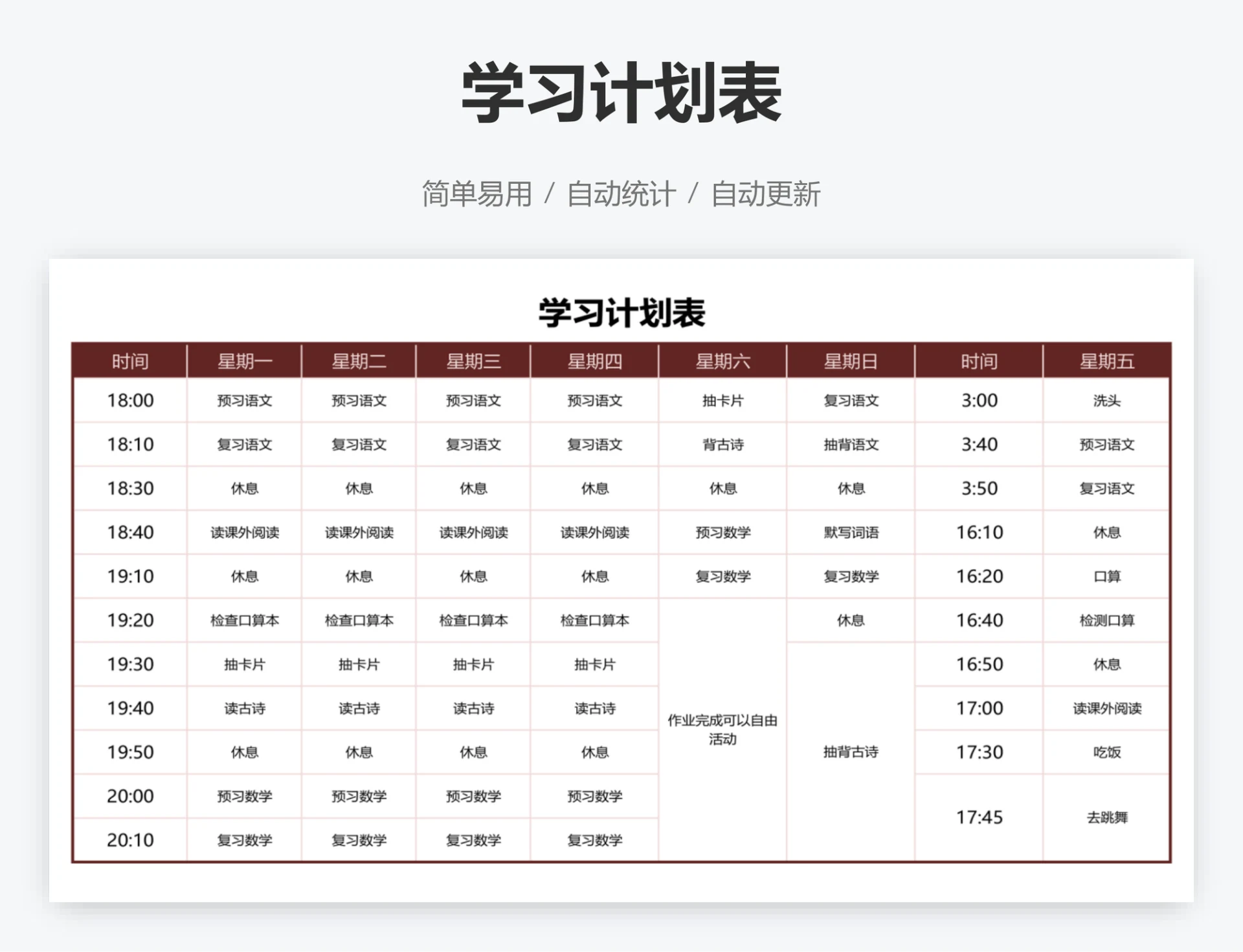Select the 吃饭 cell at 17:30
Viewport: 1243px width, 952px height.
pos(1106,752)
